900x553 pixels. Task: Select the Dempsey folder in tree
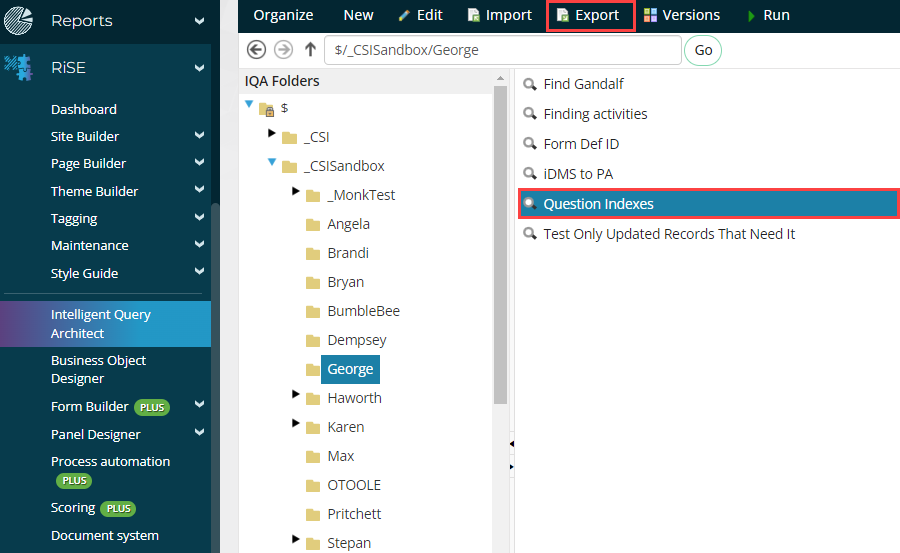[x=356, y=340]
